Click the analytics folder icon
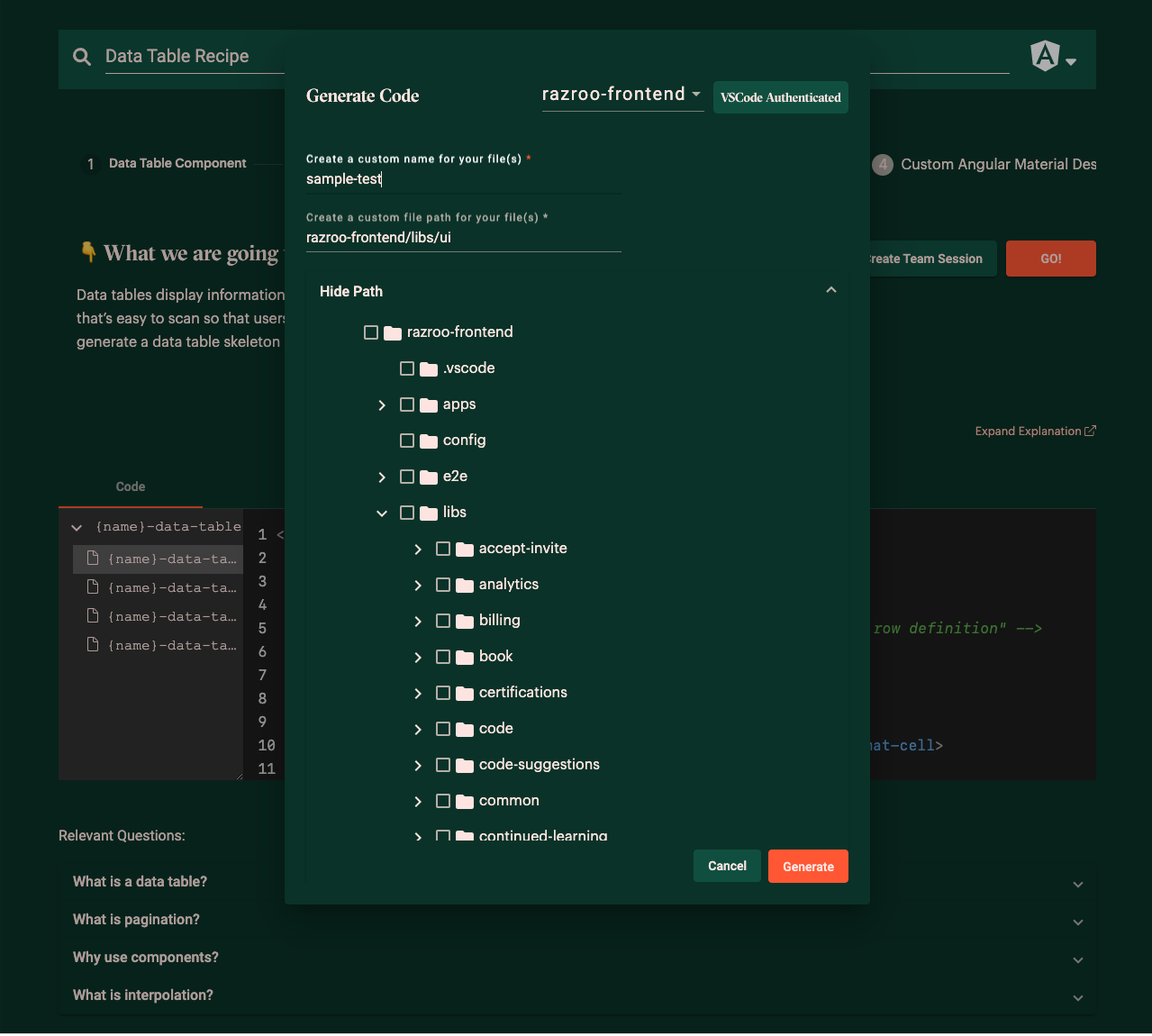The image size is (1152, 1036). (465, 586)
